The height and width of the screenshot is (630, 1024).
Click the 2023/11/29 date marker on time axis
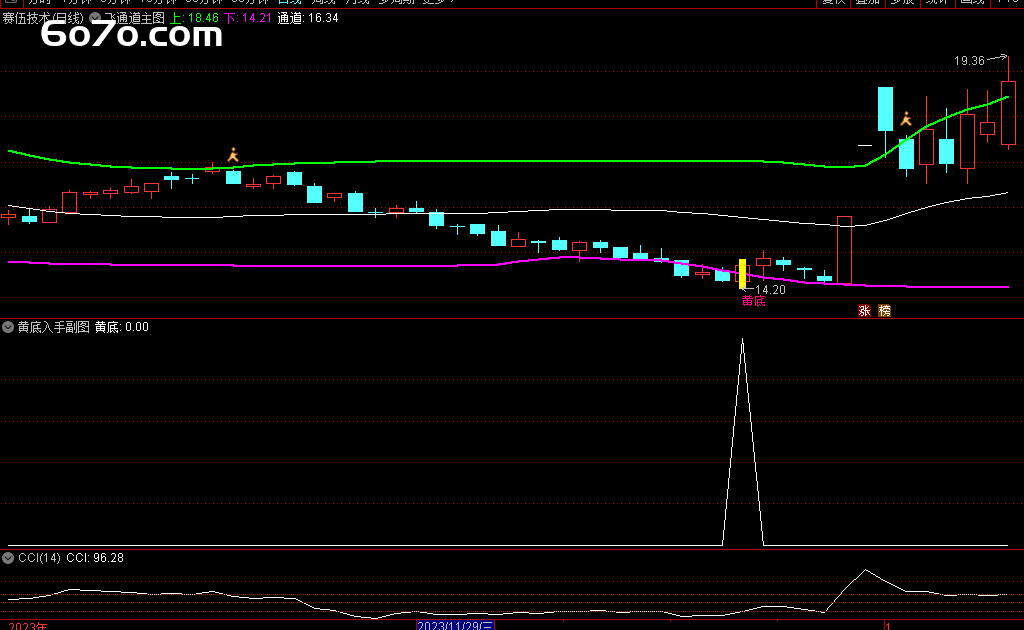point(456,625)
